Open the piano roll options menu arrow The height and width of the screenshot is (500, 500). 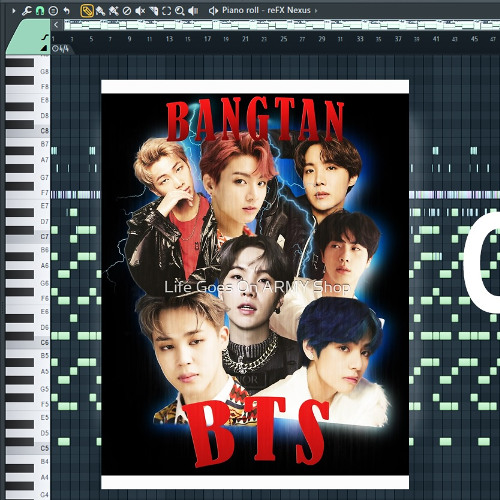point(14,11)
